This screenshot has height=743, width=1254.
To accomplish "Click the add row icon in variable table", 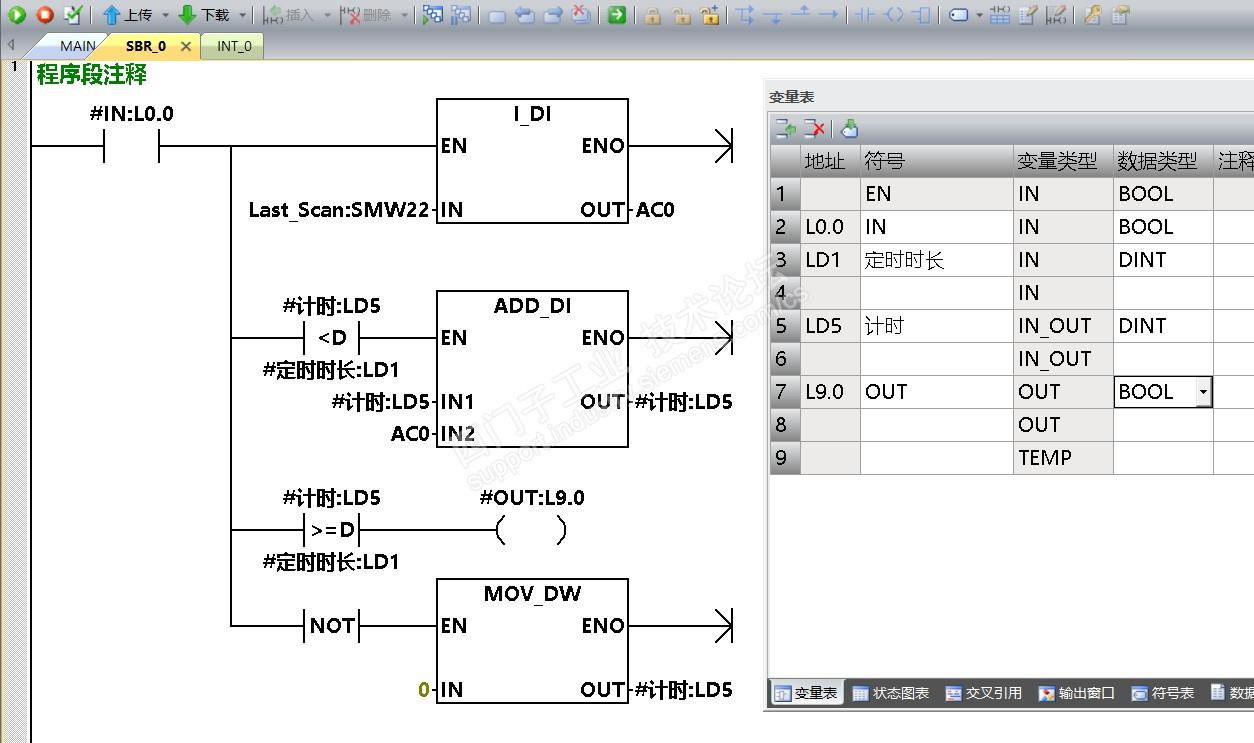I will [x=786, y=129].
